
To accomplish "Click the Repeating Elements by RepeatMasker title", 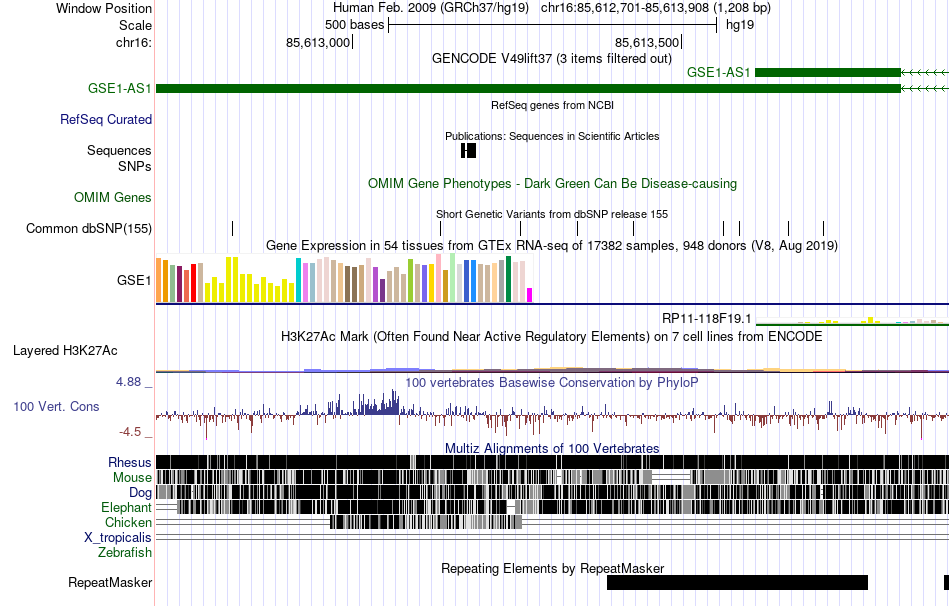I will point(552,568).
